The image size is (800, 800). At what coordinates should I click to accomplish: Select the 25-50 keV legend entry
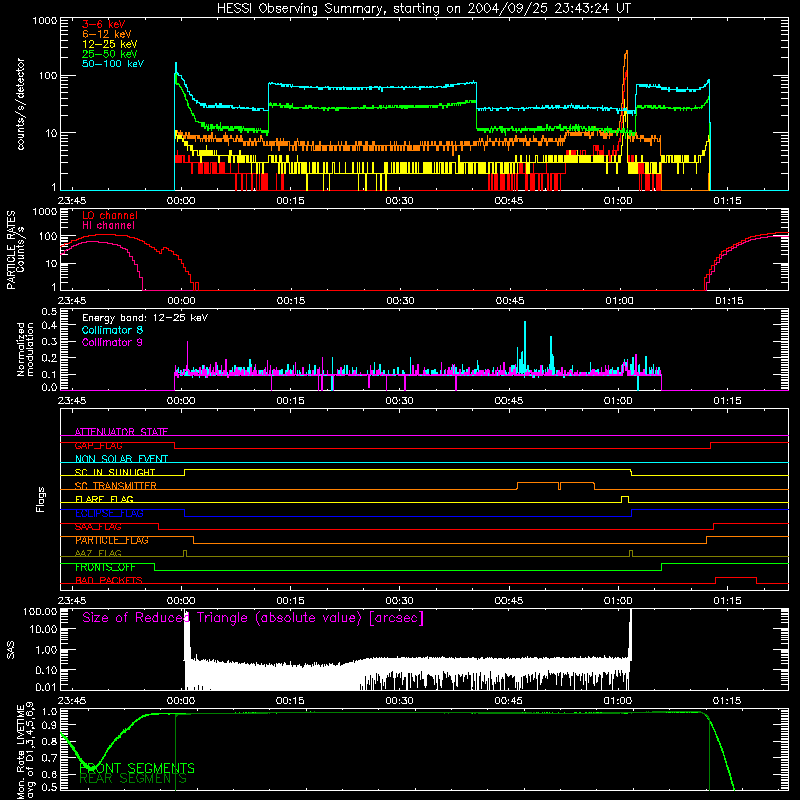click(110, 54)
